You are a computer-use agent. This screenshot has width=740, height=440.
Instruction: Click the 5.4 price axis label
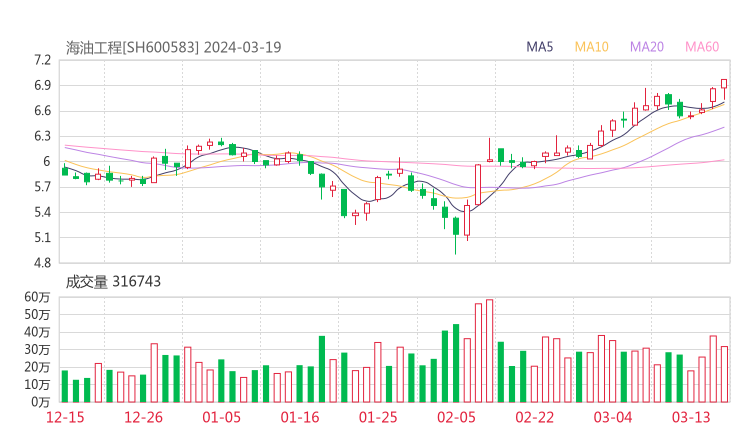point(42,212)
